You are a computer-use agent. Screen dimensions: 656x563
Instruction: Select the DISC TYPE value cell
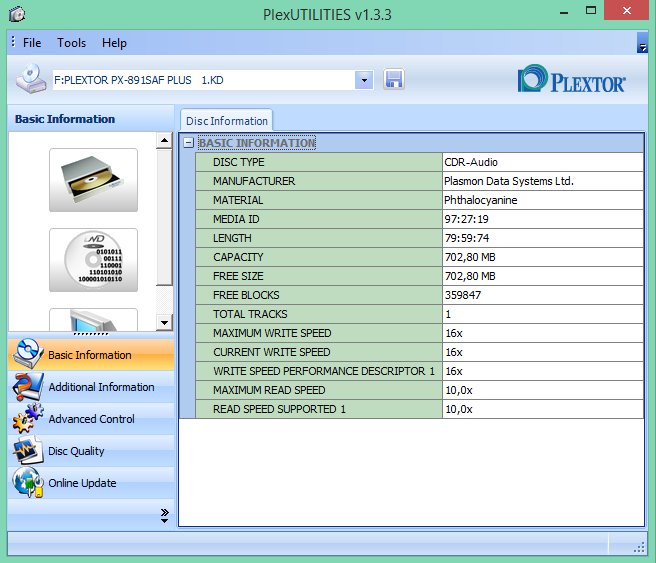541,162
